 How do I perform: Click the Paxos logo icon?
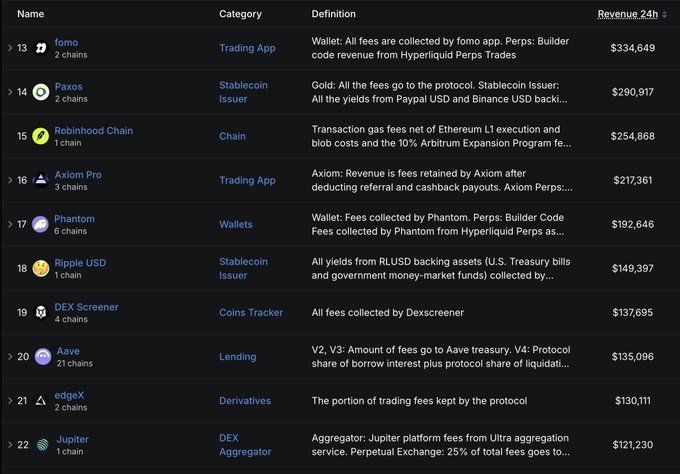[41, 92]
